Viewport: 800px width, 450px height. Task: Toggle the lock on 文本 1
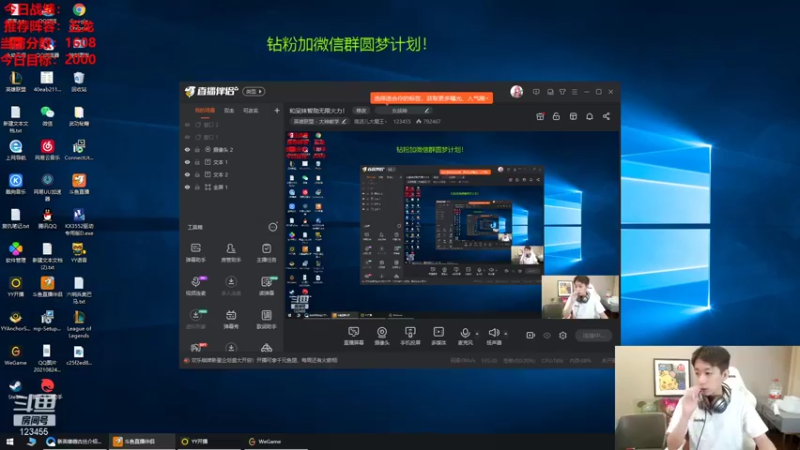(x=197, y=162)
